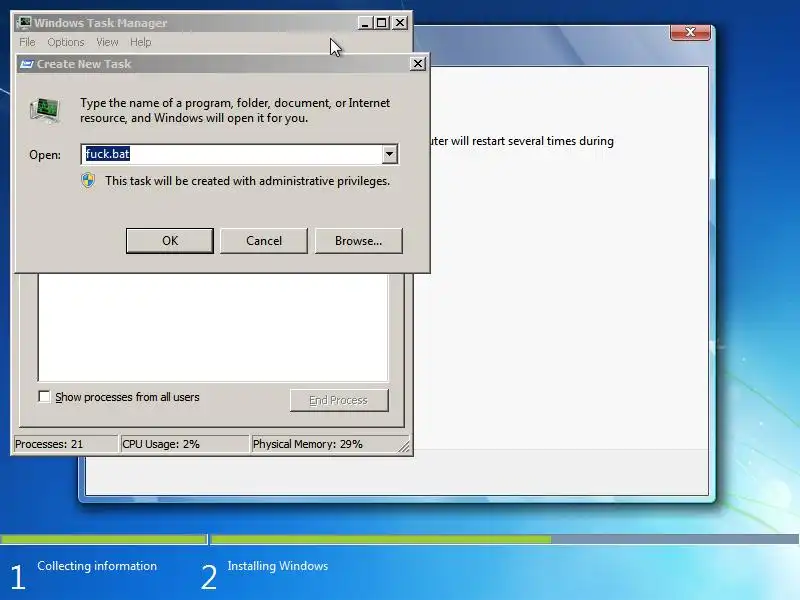Image resolution: width=800 pixels, height=600 pixels.
Task: Open the Browse... file picker
Action: click(358, 240)
